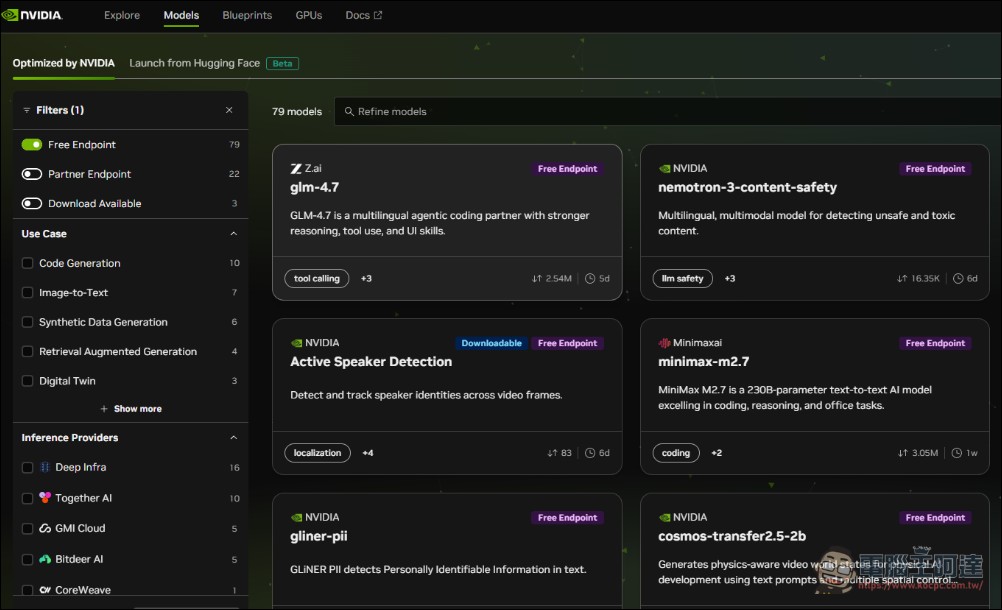Open the Blueprints nav item

tap(247, 15)
